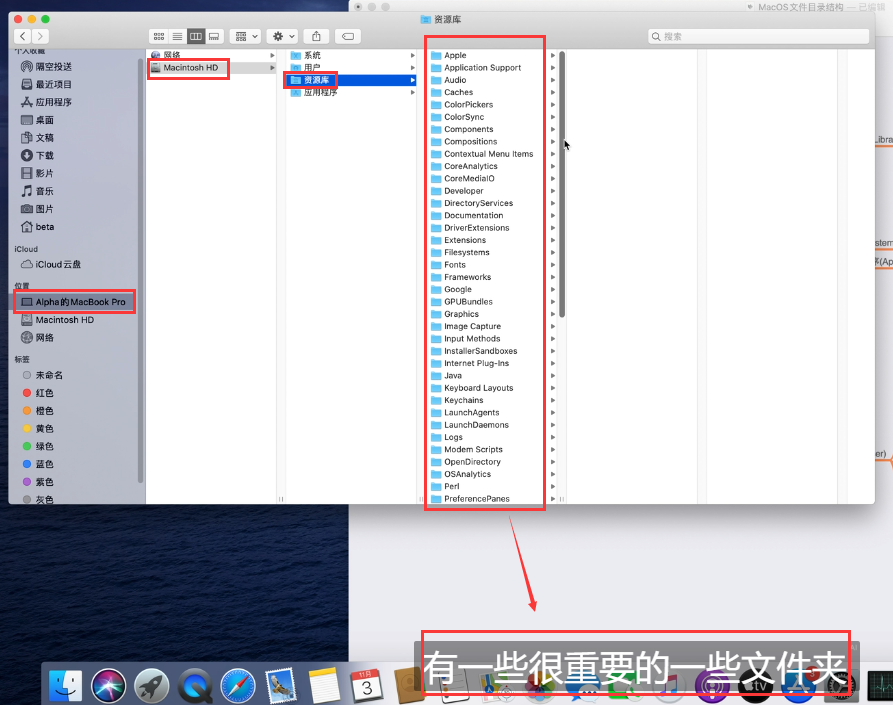
Task: Open 图片 in the sidebar
Action: (x=38, y=209)
